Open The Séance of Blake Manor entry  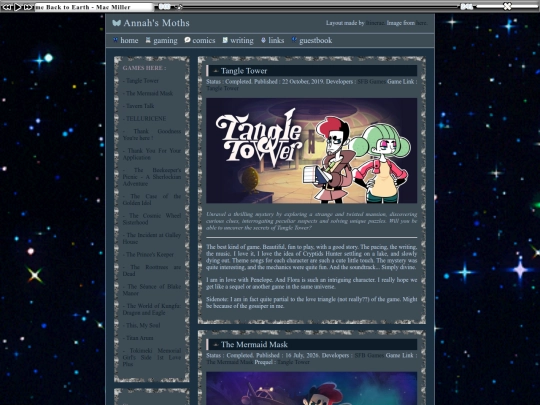(152, 290)
